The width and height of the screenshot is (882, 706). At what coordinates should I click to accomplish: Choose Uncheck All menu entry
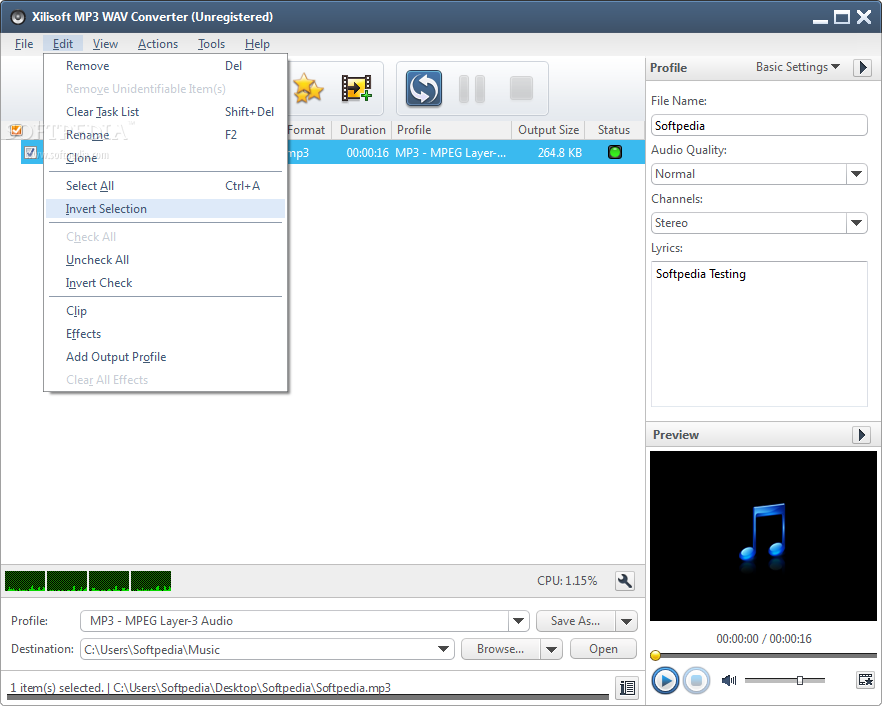[x=165, y=260]
